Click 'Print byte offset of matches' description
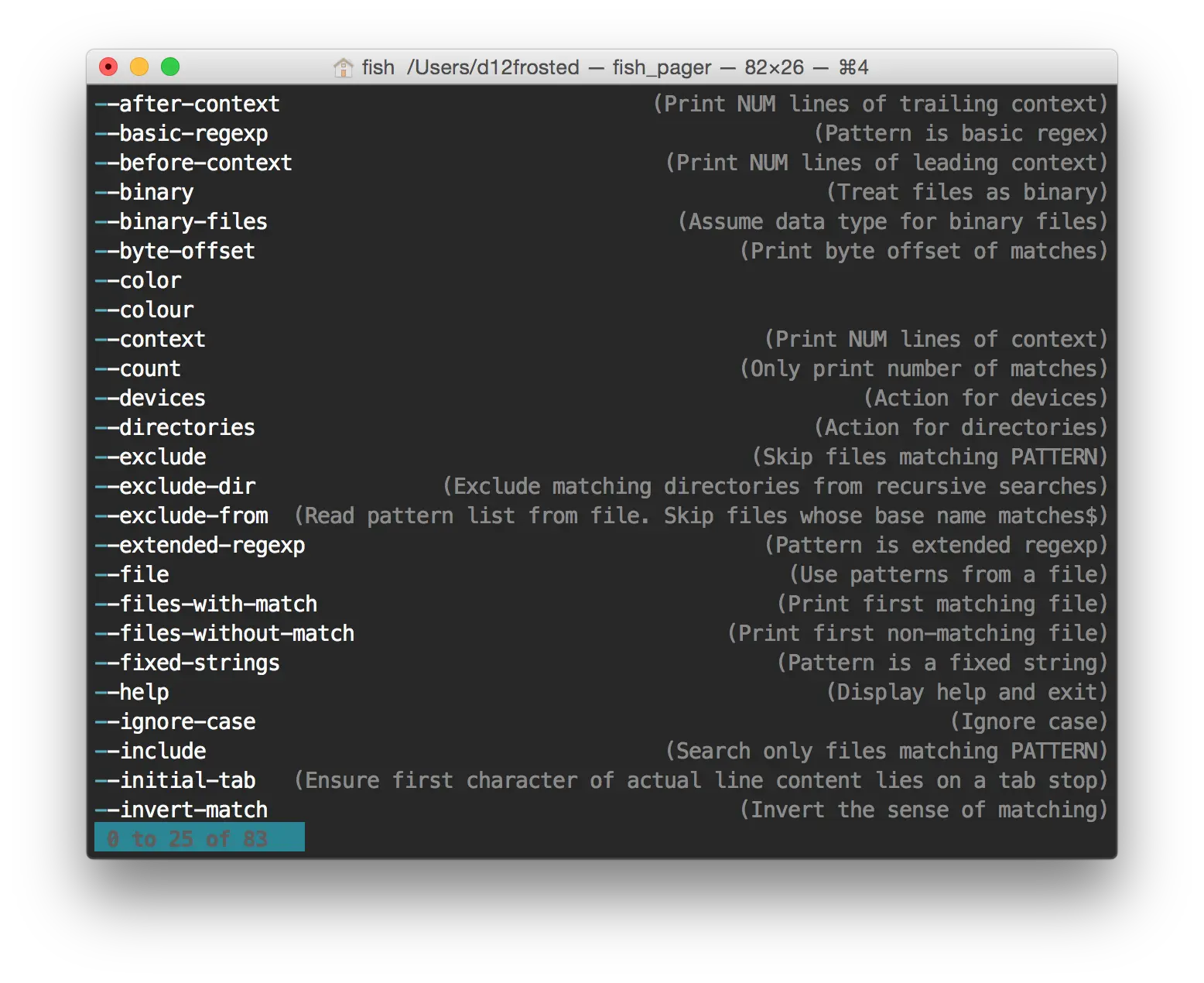The height and width of the screenshot is (983, 1204). [924, 252]
